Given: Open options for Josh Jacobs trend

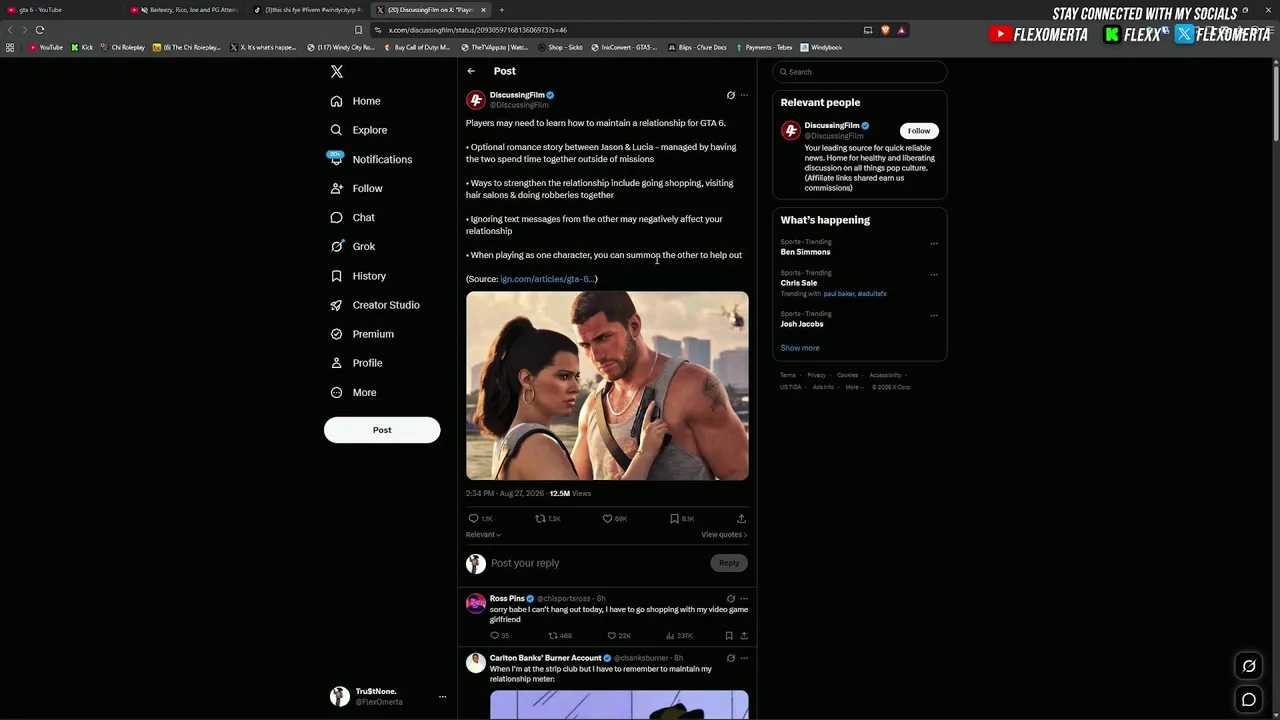Looking at the screenshot, I should (934, 315).
